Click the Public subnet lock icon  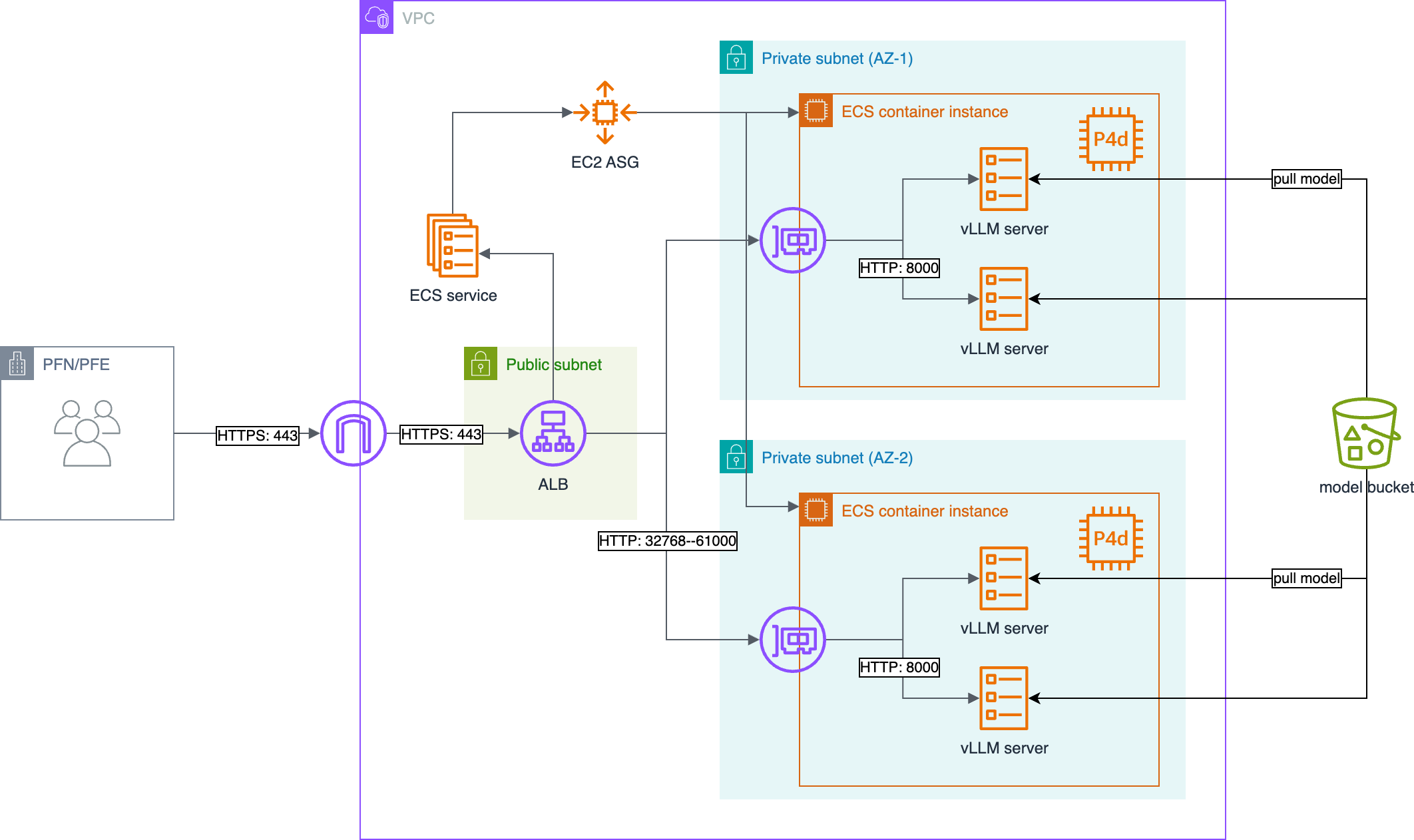(x=481, y=363)
